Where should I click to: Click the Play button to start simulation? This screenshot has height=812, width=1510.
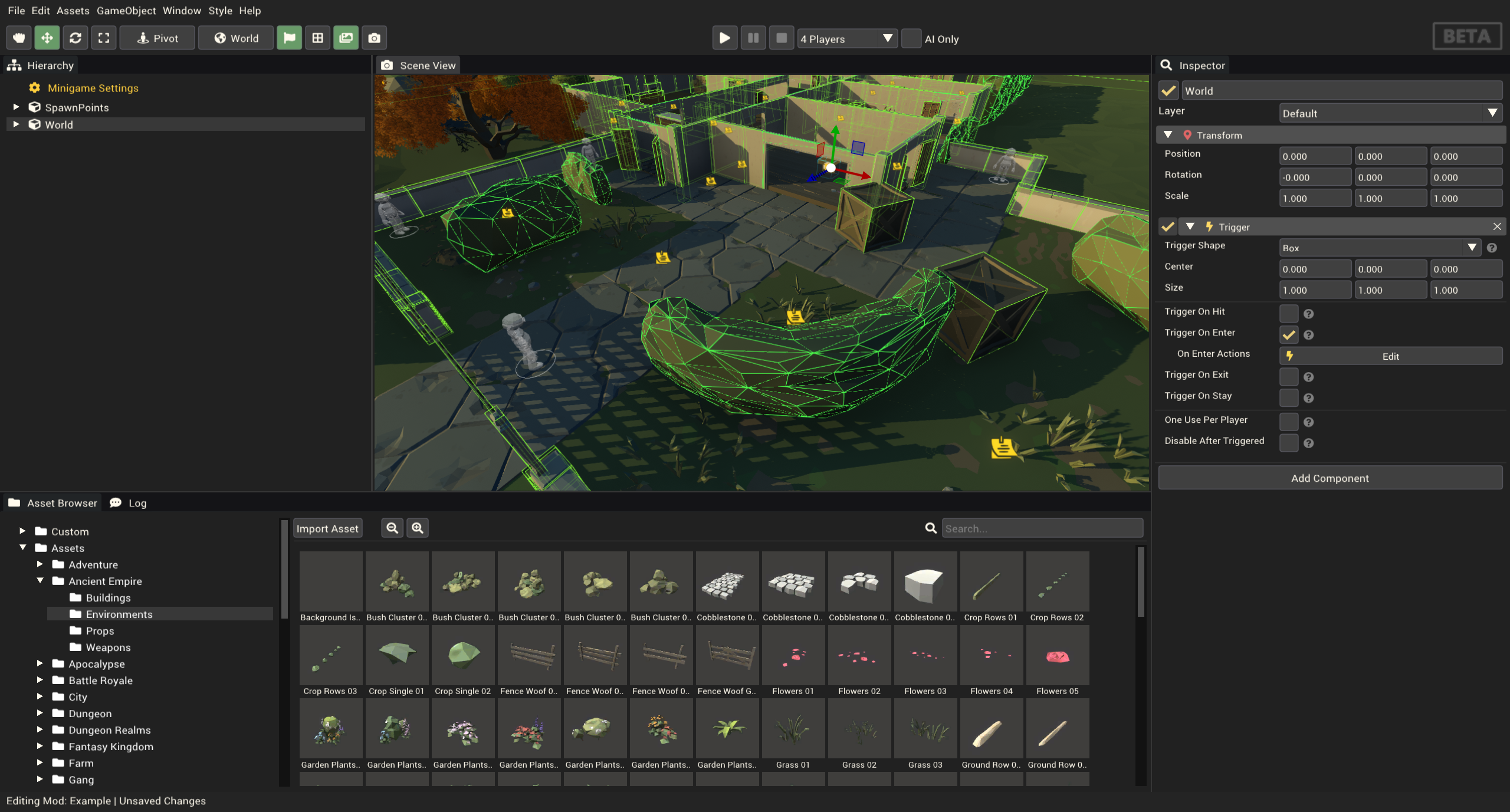click(x=724, y=38)
